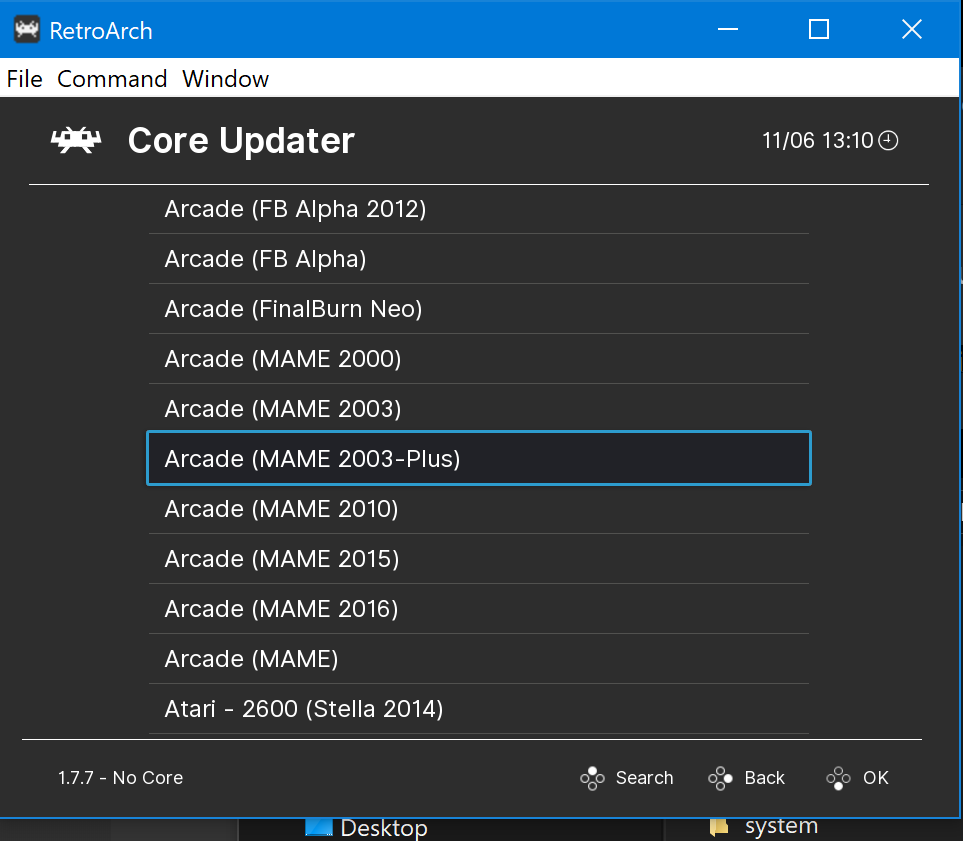This screenshot has width=963, height=841.
Task: Select Arcade (FinalBurn Neo) core
Action: coord(478,308)
